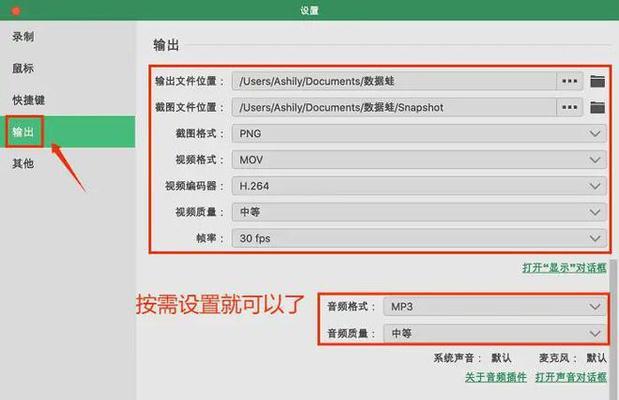Click the 系统声音 默认 value
Image resolution: width=619 pixels, height=400 pixels.
pos(501,358)
